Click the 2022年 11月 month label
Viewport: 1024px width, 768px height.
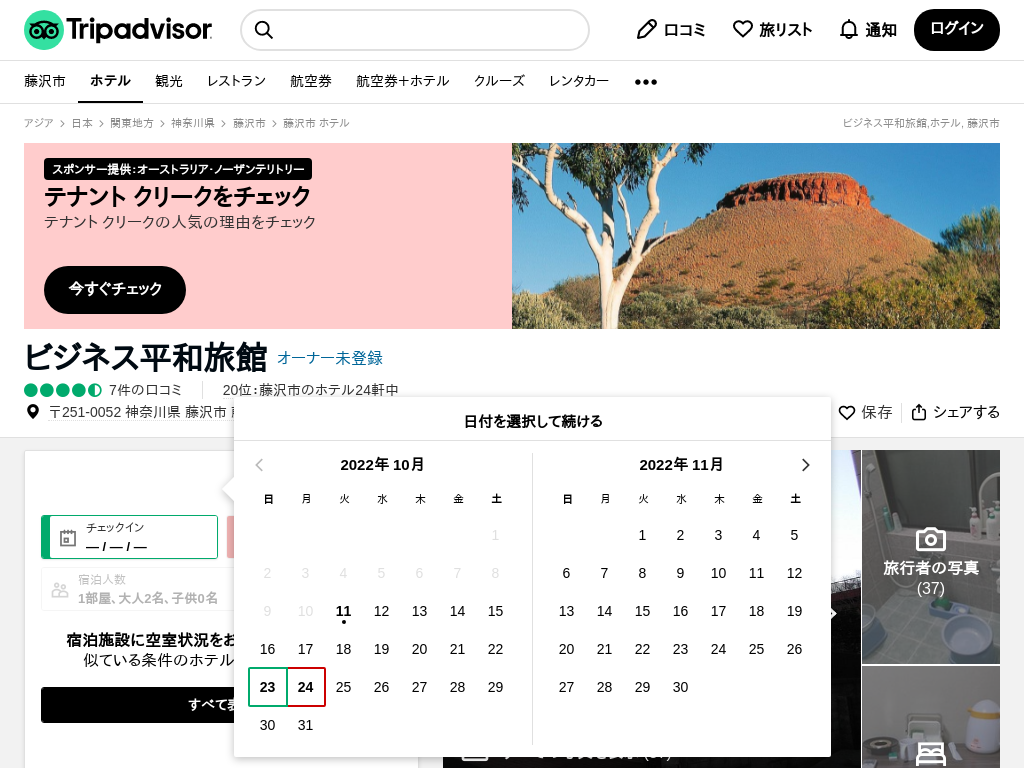click(681, 465)
